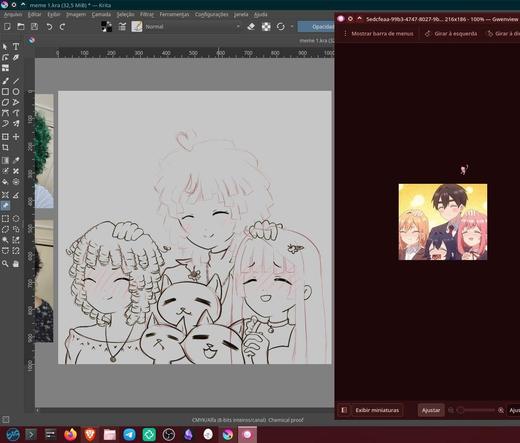The width and height of the screenshot is (520, 443).
Task: Select the Line tool
Action: 16,81
